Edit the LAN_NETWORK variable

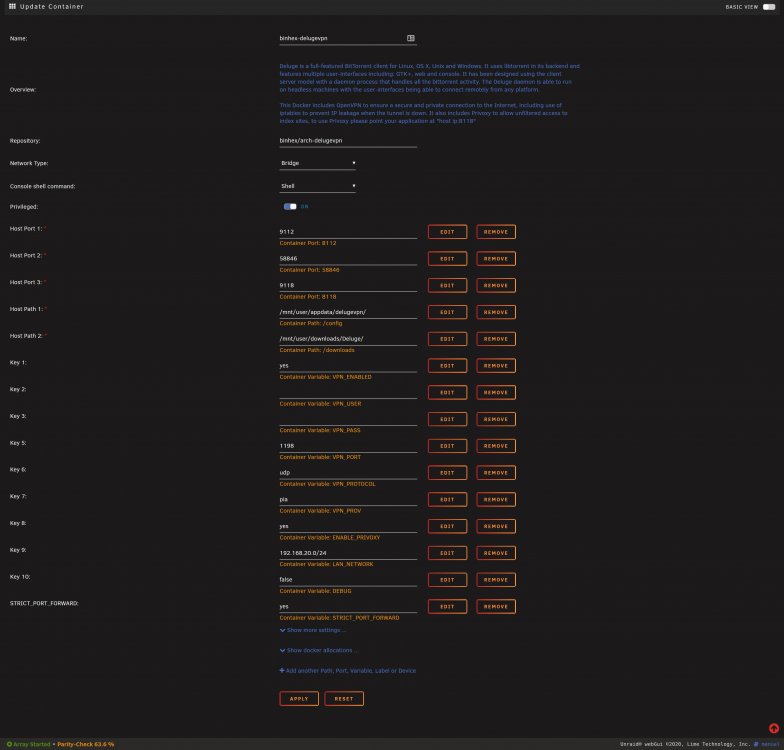pyautogui.click(x=448, y=553)
